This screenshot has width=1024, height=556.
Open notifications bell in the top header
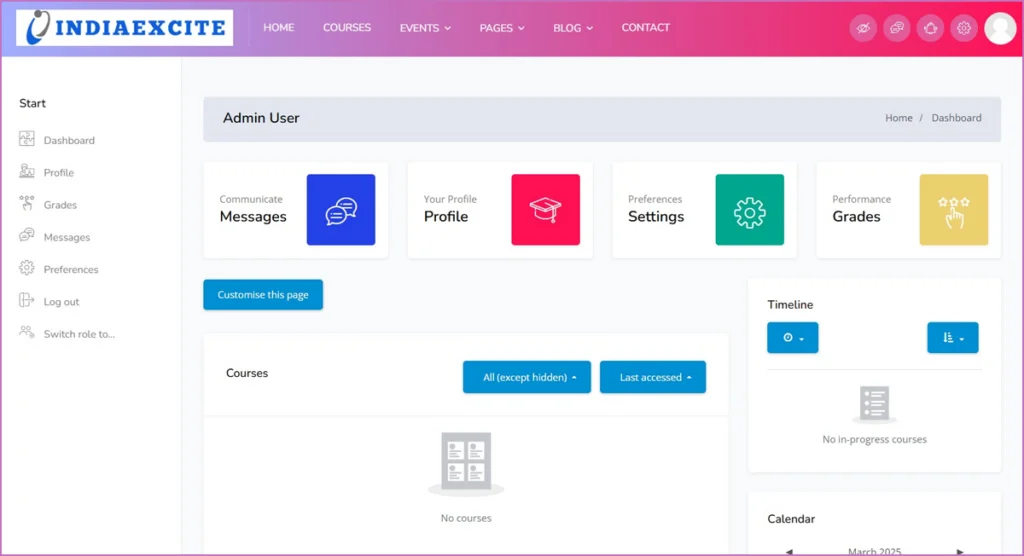click(x=930, y=28)
